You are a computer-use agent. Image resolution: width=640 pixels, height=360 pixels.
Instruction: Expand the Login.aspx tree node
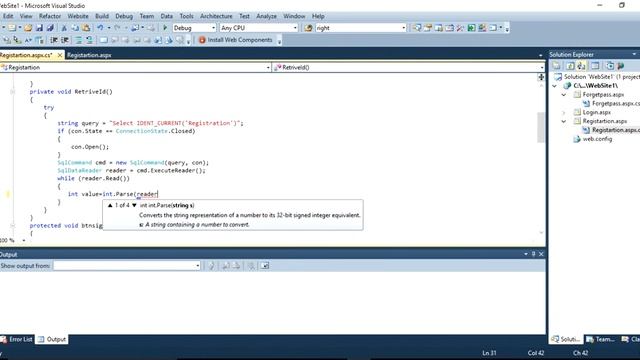pyautogui.click(x=564, y=112)
